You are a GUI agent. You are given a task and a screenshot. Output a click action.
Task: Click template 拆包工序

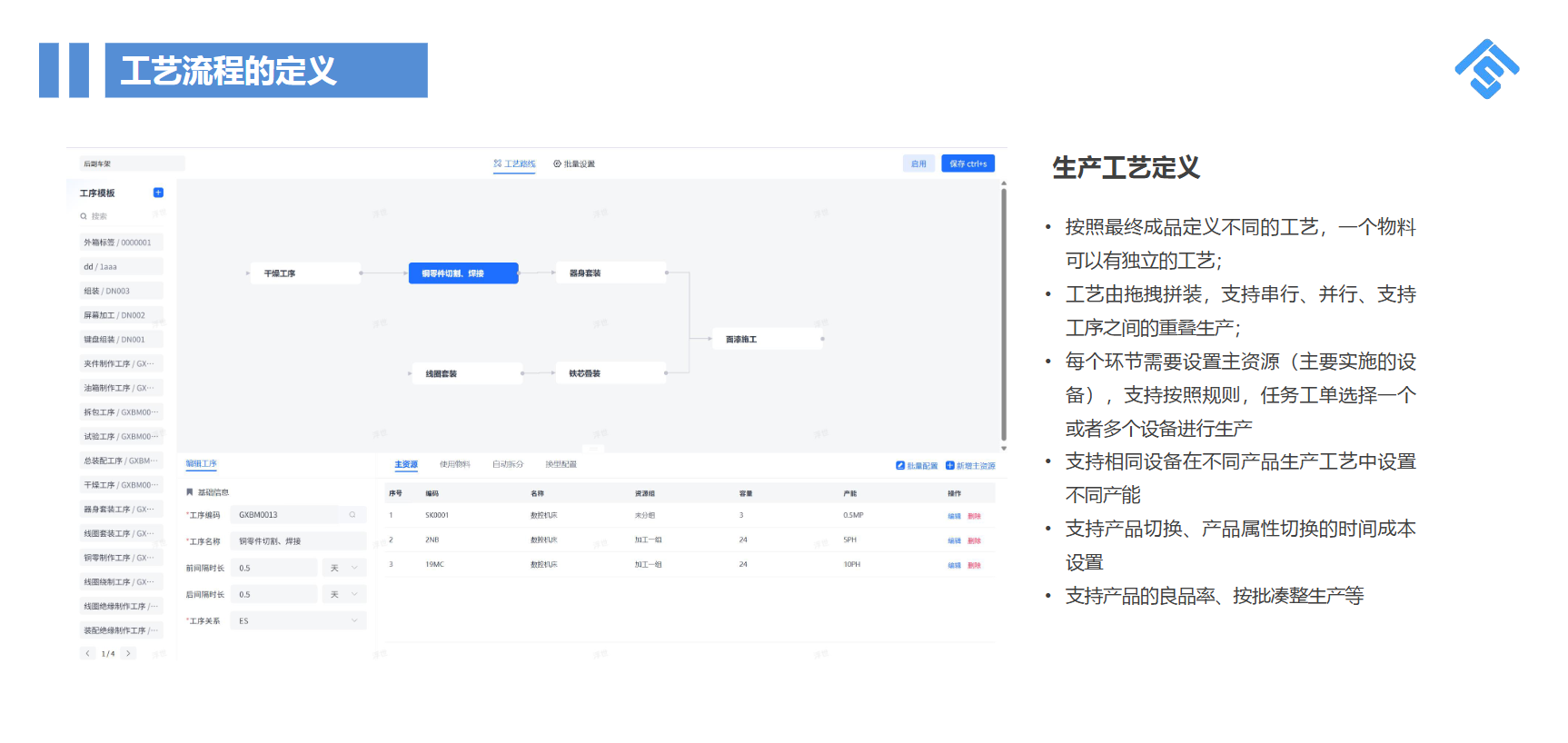(121, 412)
